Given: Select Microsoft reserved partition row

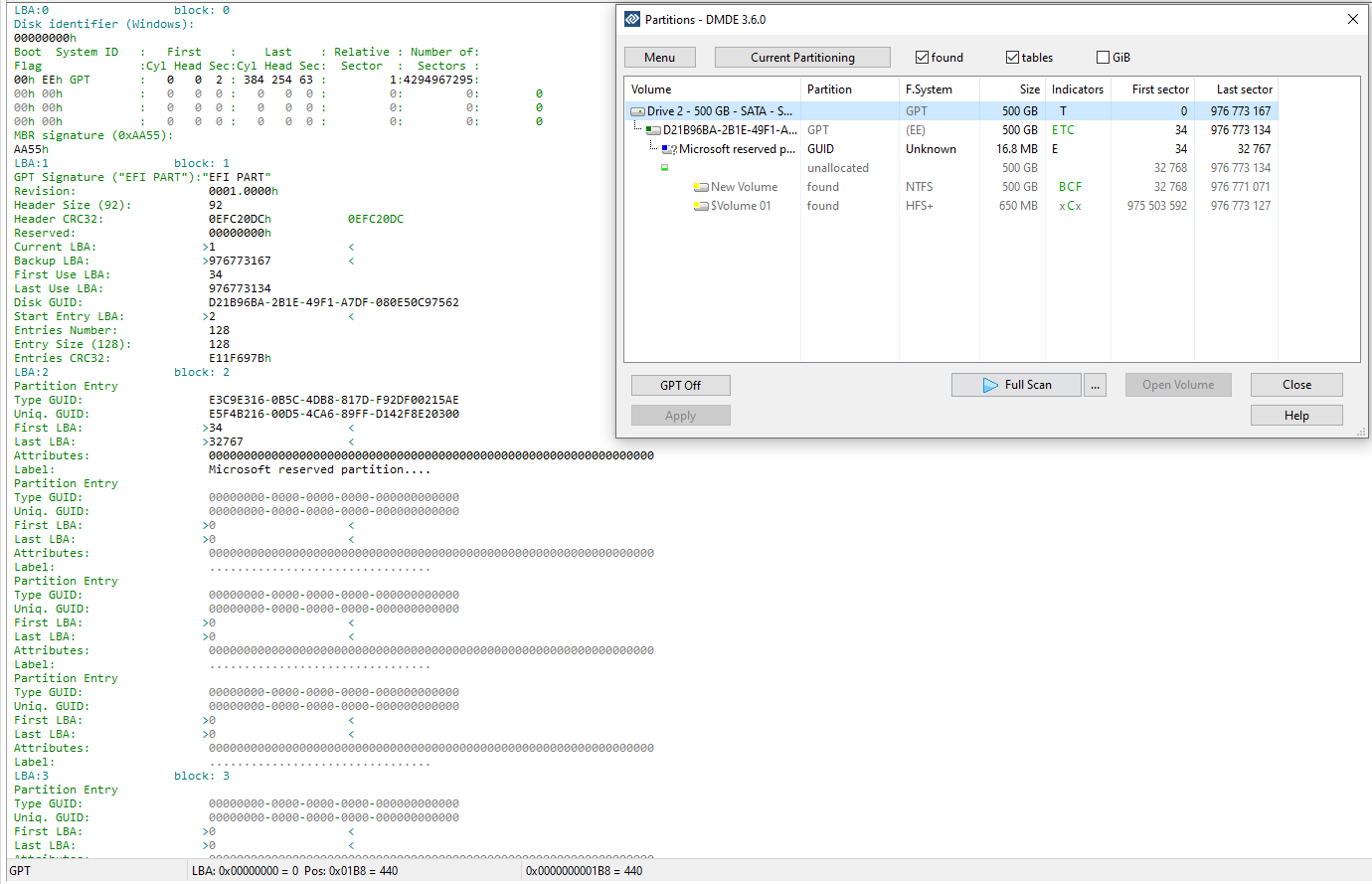Looking at the screenshot, I should (x=951, y=149).
